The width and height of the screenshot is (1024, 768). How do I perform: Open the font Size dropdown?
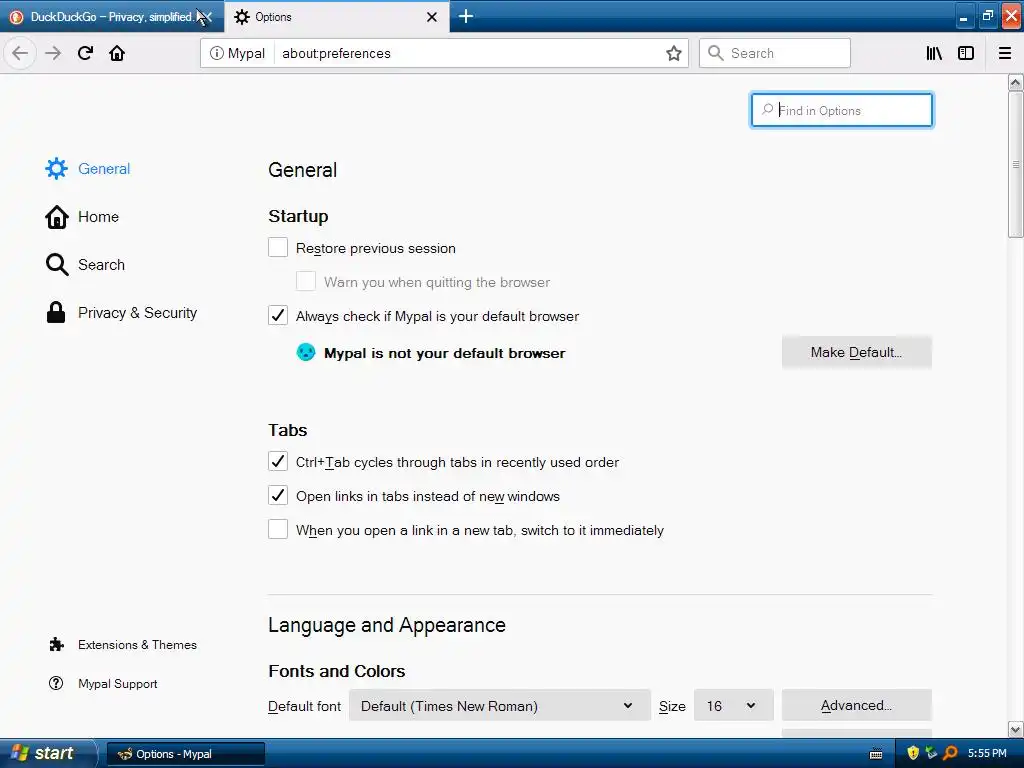pos(733,705)
